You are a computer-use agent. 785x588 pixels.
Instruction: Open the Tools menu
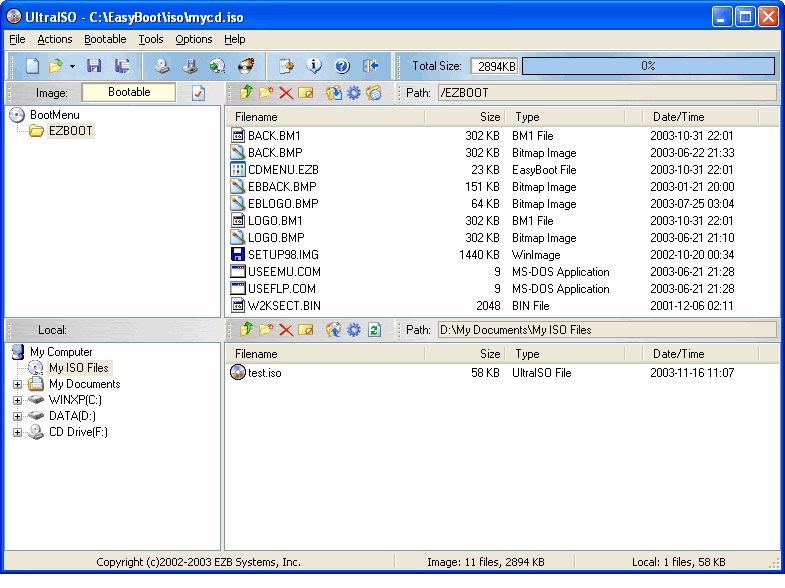[151, 39]
